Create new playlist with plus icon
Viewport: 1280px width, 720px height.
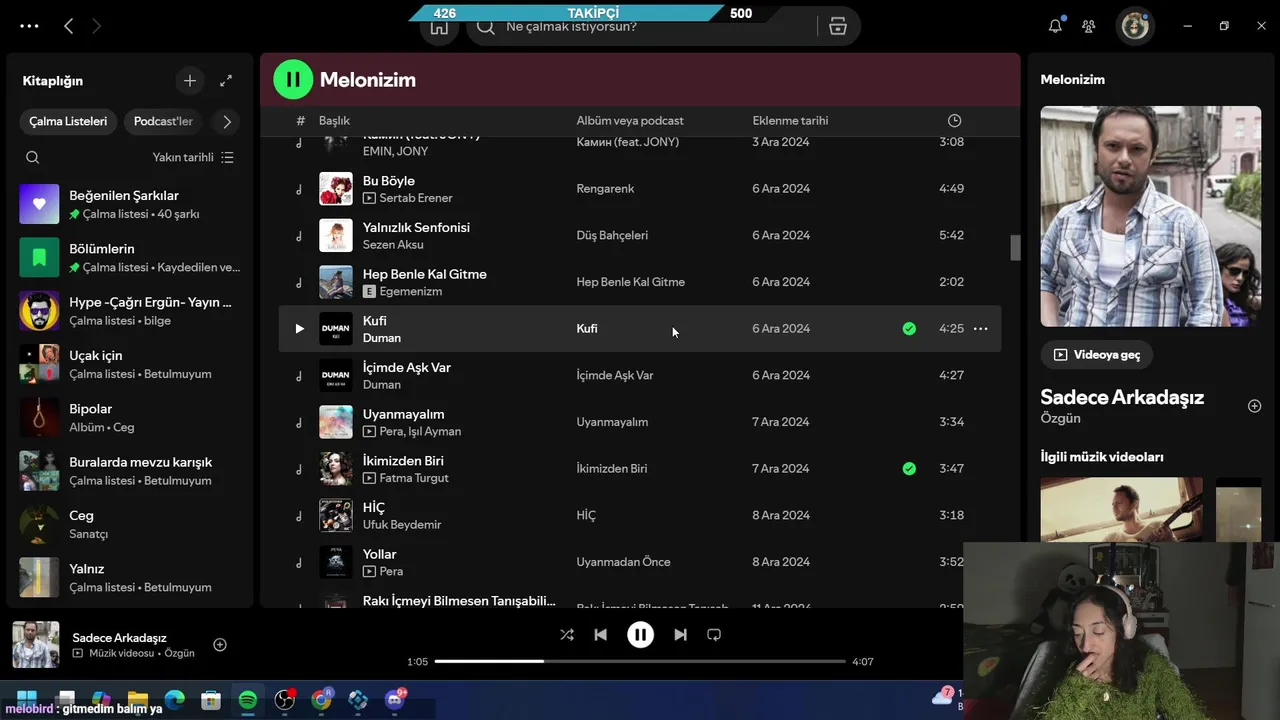point(190,80)
